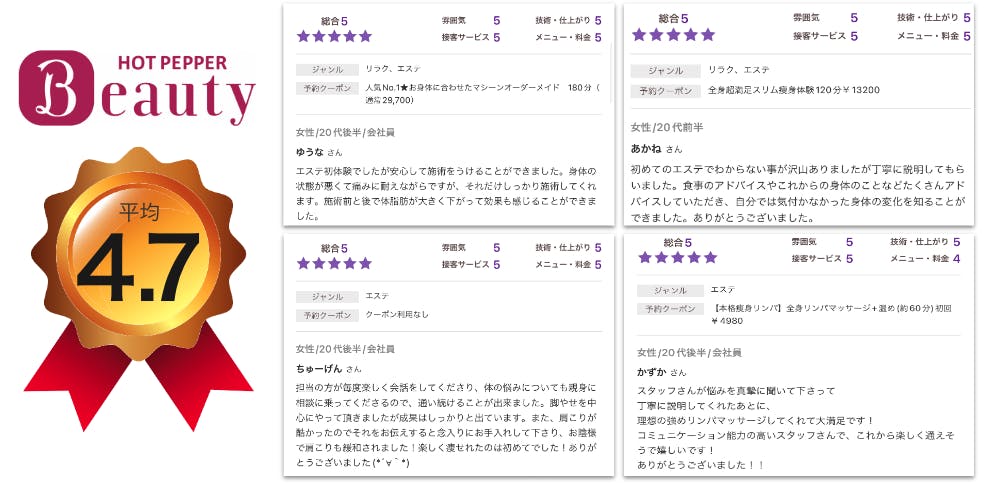Image resolution: width=985 pixels, height=488 pixels.
Task: Click the red ribbon tails under the medal
Action: (138, 385)
